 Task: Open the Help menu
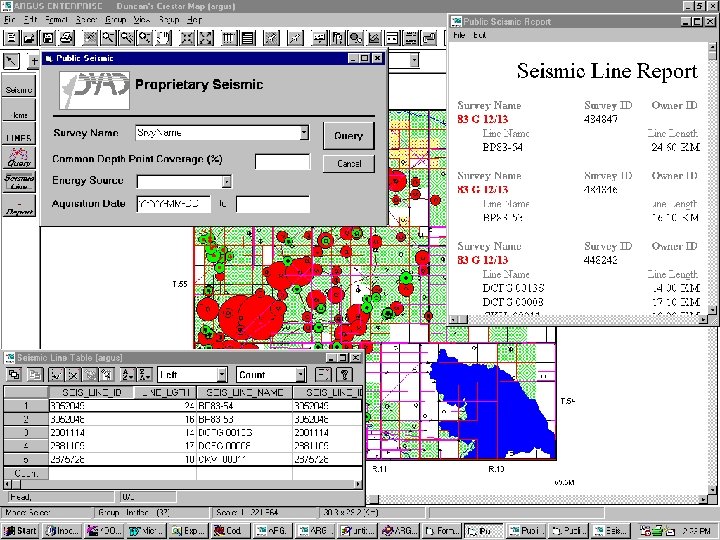(x=194, y=20)
